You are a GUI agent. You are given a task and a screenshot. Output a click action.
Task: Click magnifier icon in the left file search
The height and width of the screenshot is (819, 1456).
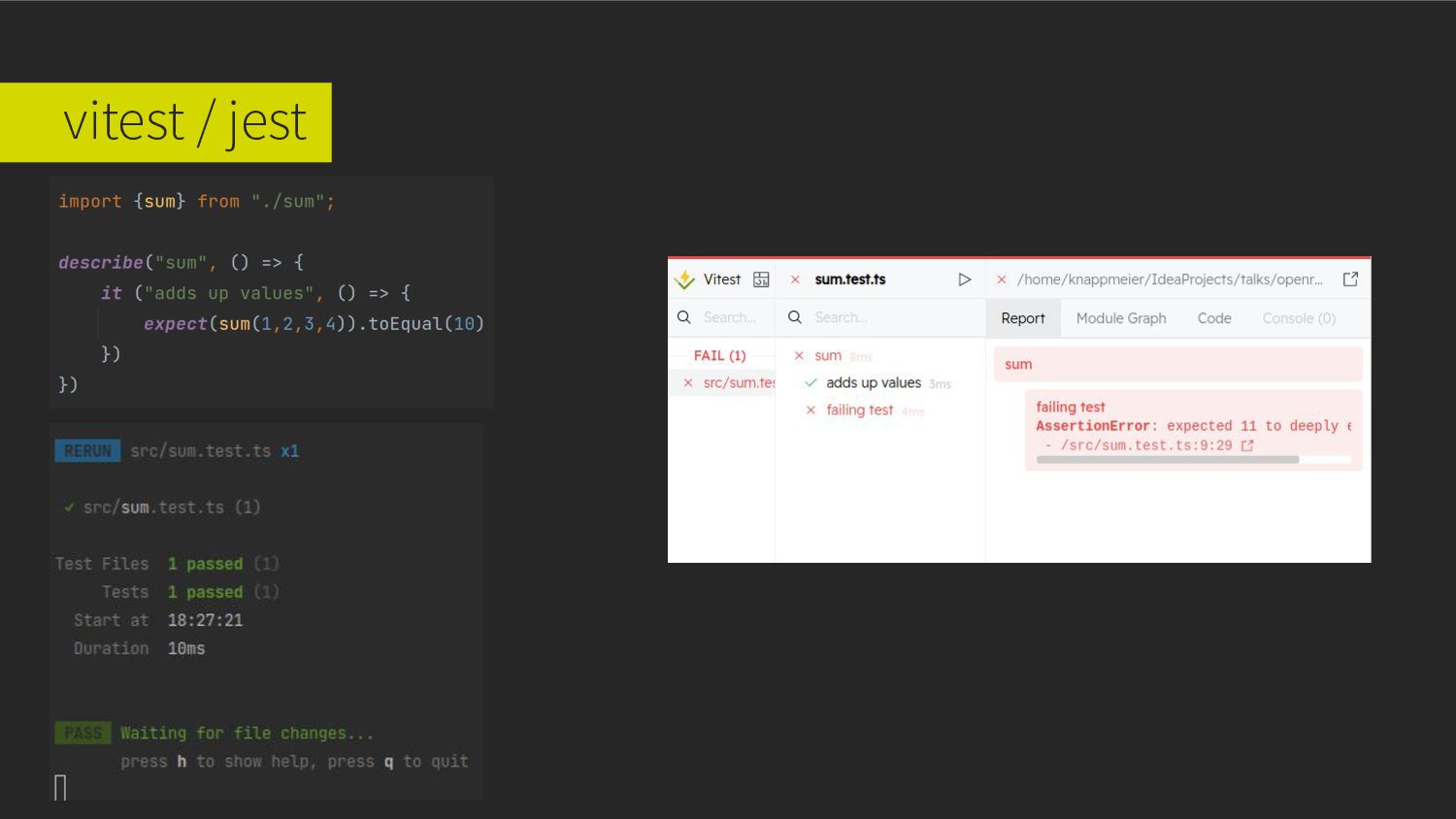684,317
